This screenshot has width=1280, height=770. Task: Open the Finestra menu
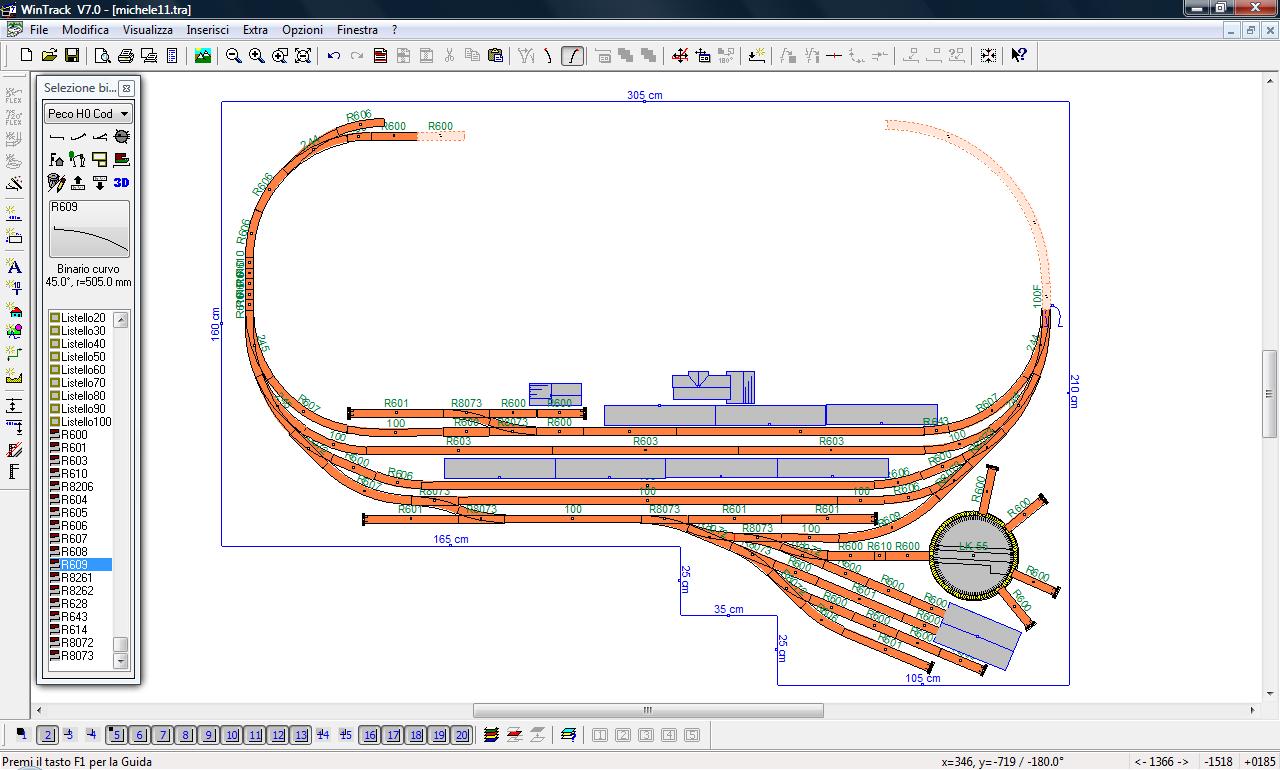(x=357, y=30)
